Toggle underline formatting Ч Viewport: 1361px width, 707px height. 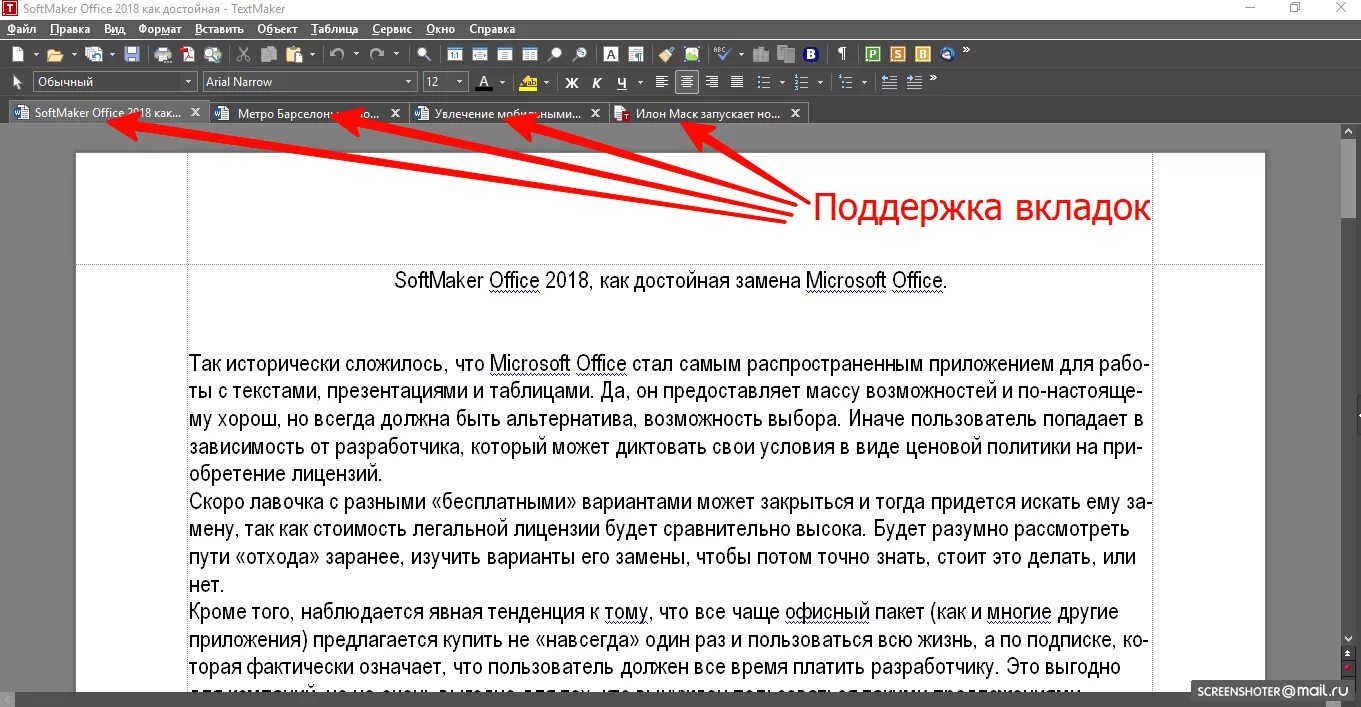point(622,82)
